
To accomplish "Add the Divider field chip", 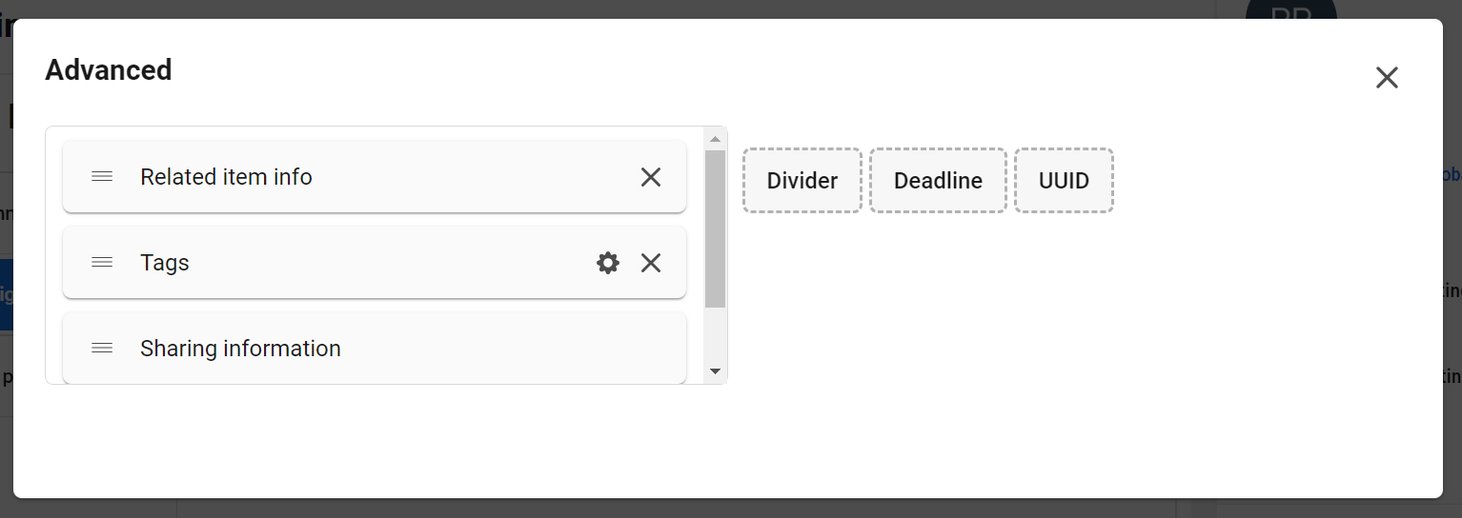I will pos(802,181).
